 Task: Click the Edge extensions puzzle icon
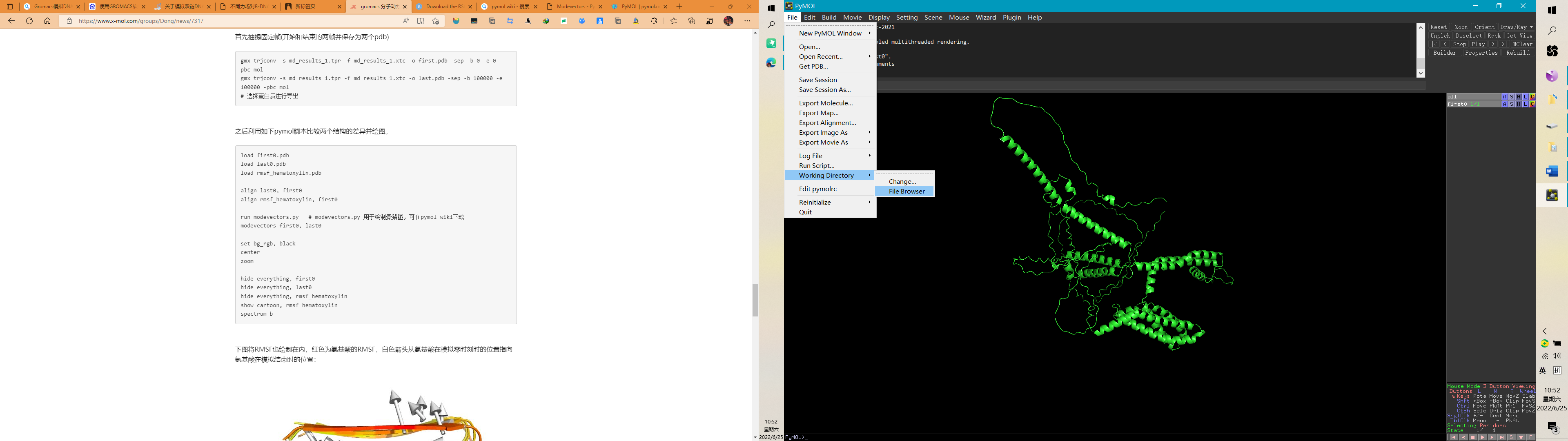click(x=654, y=21)
